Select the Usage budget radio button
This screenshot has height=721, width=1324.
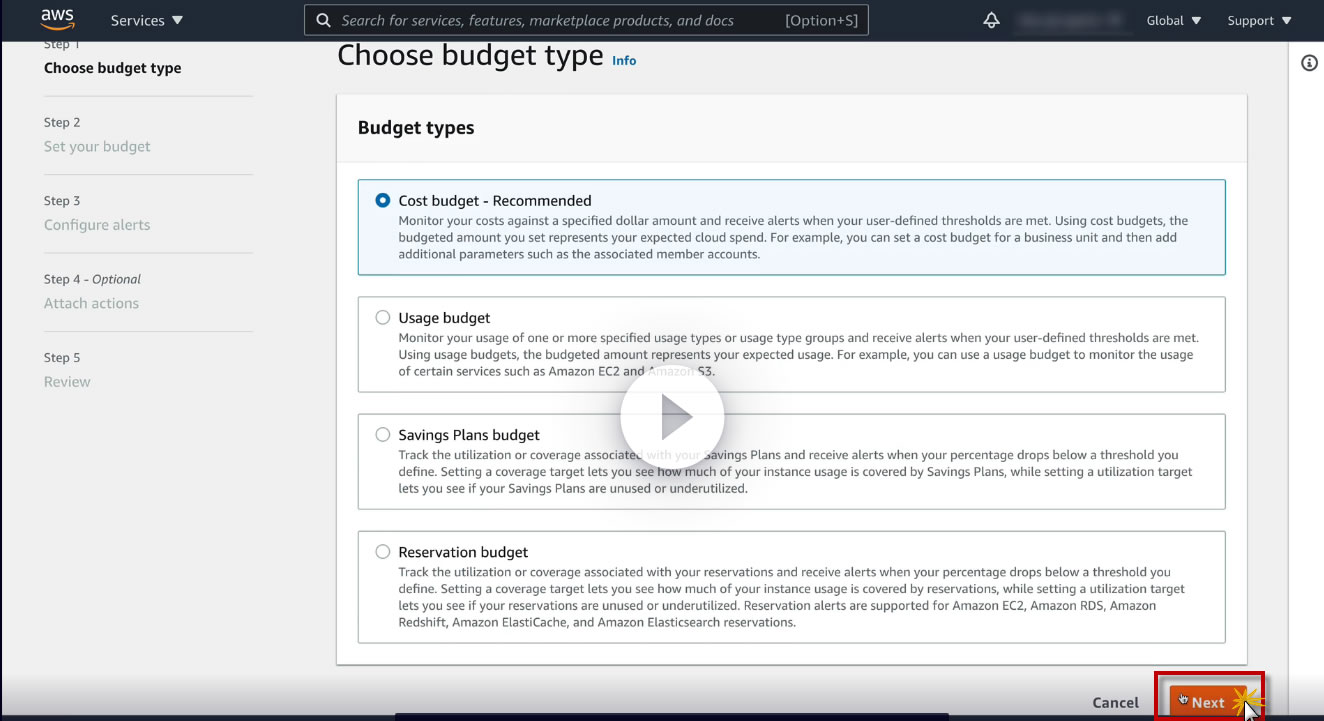pyautogui.click(x=383, y=318)
